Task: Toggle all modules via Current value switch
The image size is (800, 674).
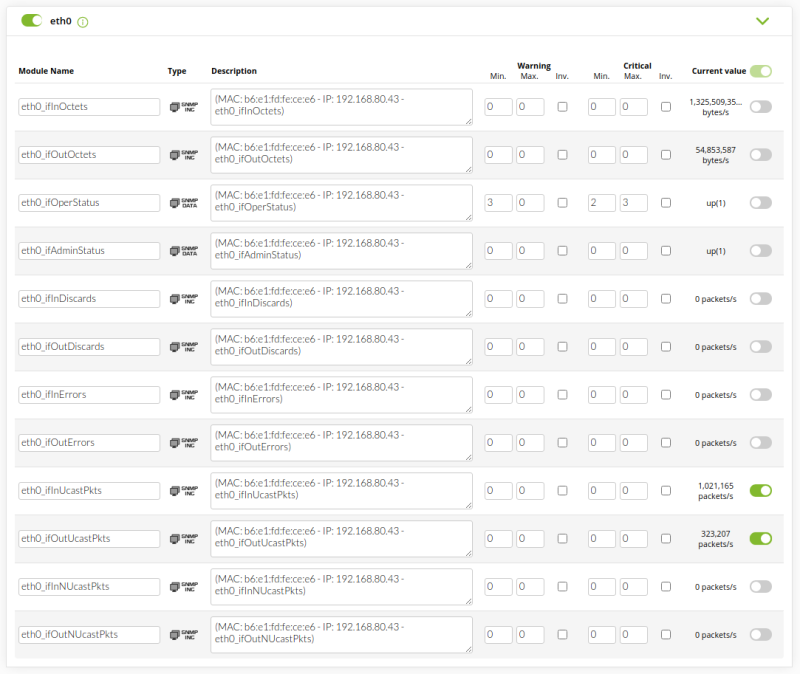Action: [x=761, y=71]
